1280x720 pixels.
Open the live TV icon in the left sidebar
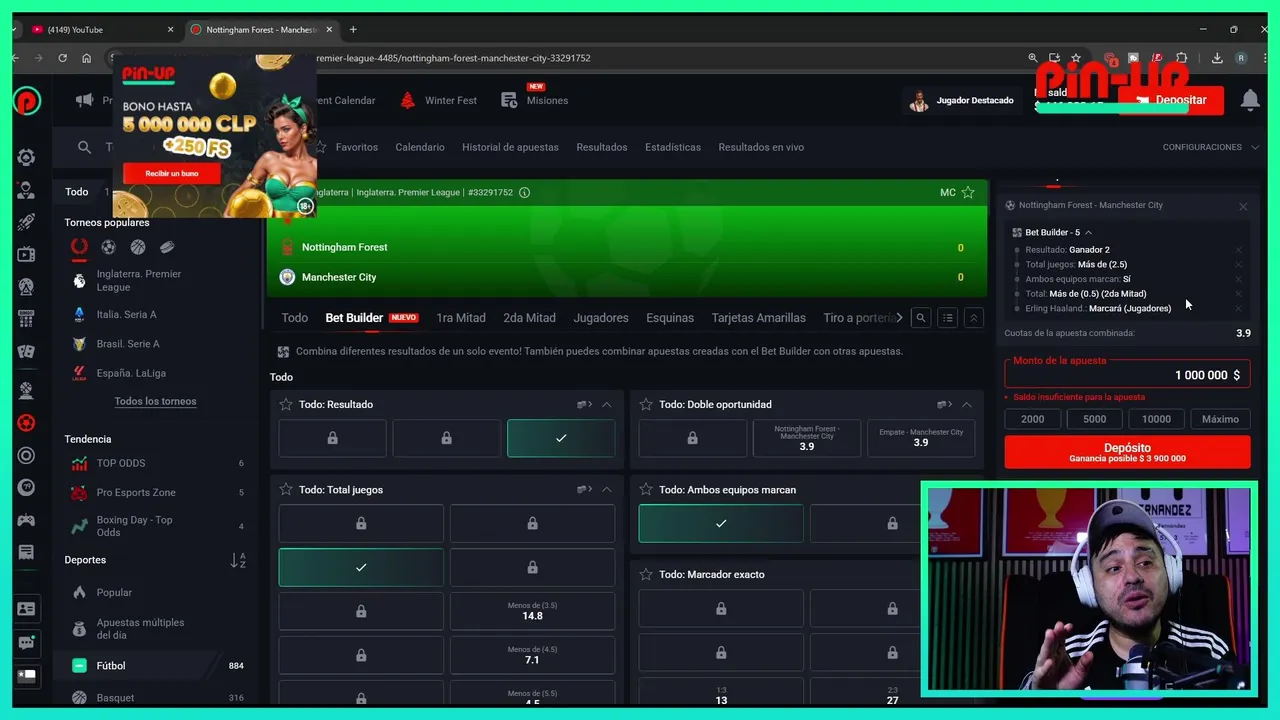pyautogui.click(x=26, y=255)
